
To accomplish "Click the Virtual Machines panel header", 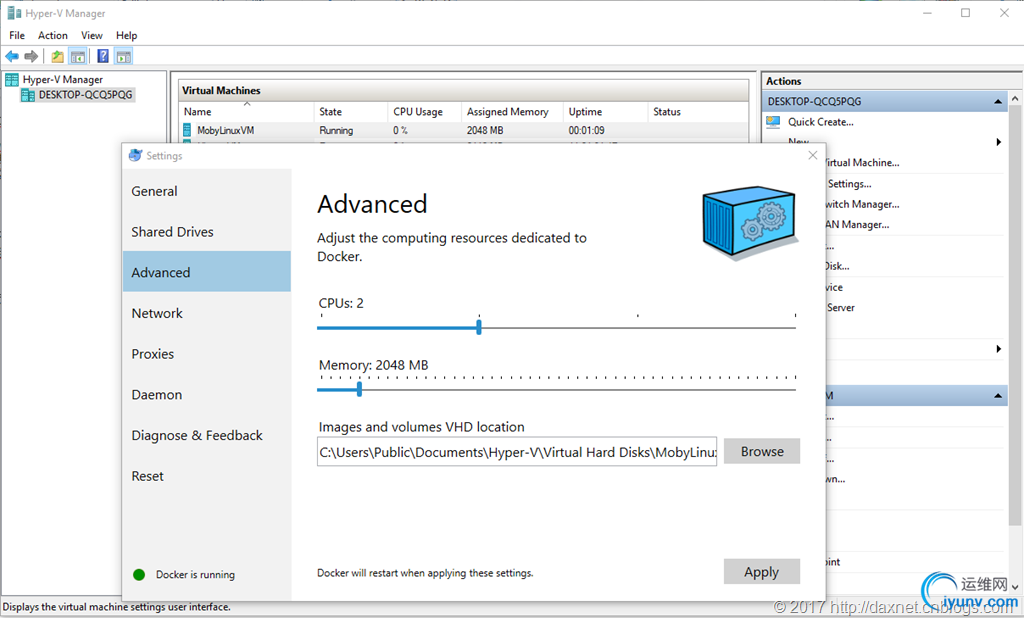I will (x=464, y=90).
